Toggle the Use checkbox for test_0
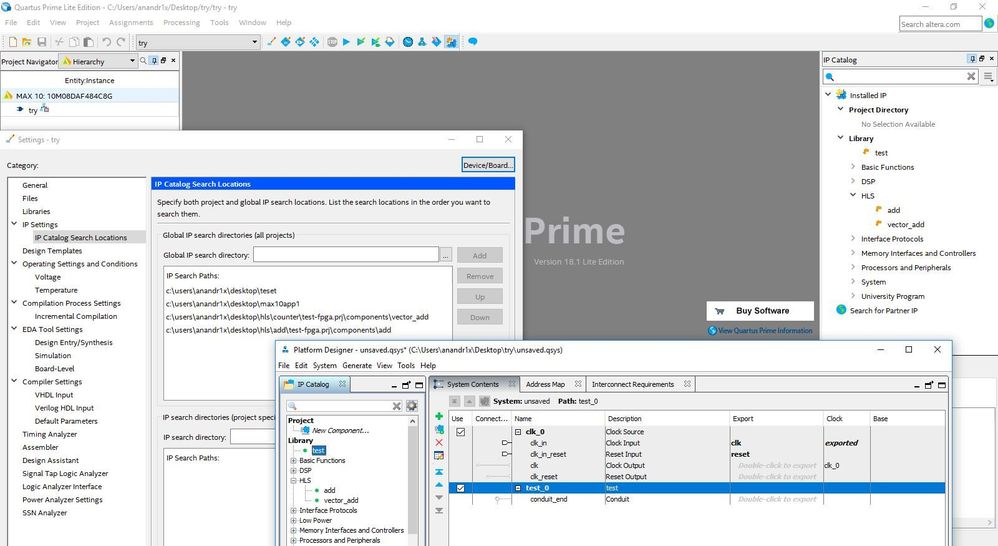The image size is (998, 546). coord(460,488)
